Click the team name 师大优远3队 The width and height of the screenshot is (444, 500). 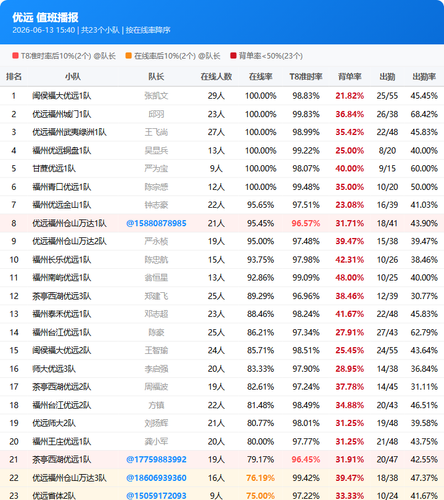pos(54,369)
